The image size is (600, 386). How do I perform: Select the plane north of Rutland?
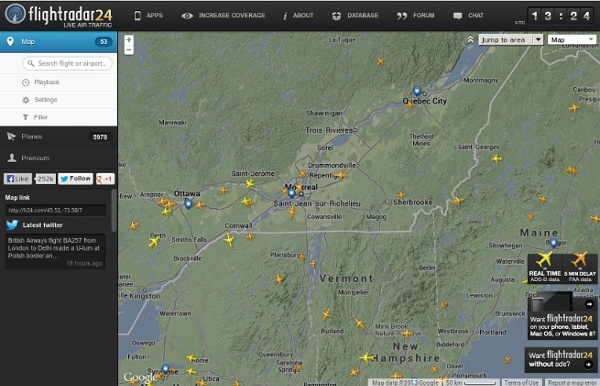pyautogui.click(x=326, y=314)
